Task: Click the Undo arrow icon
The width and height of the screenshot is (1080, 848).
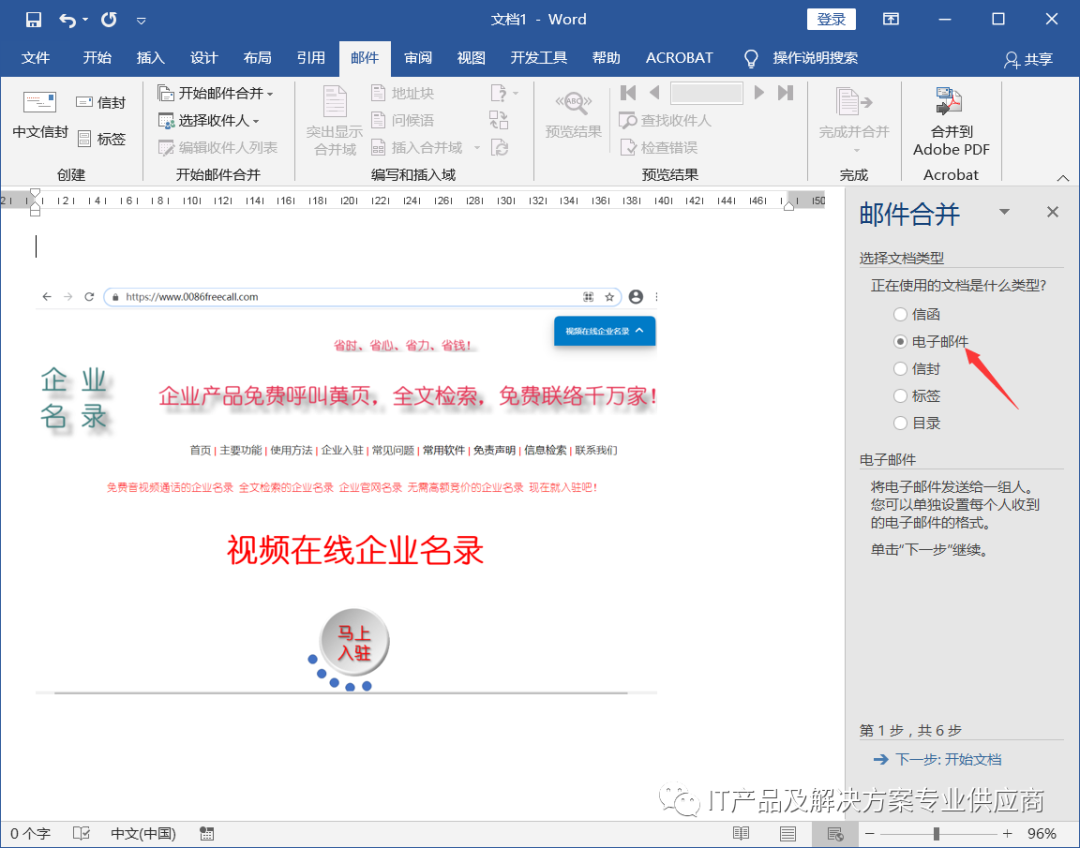Action: tap(68, 20)
